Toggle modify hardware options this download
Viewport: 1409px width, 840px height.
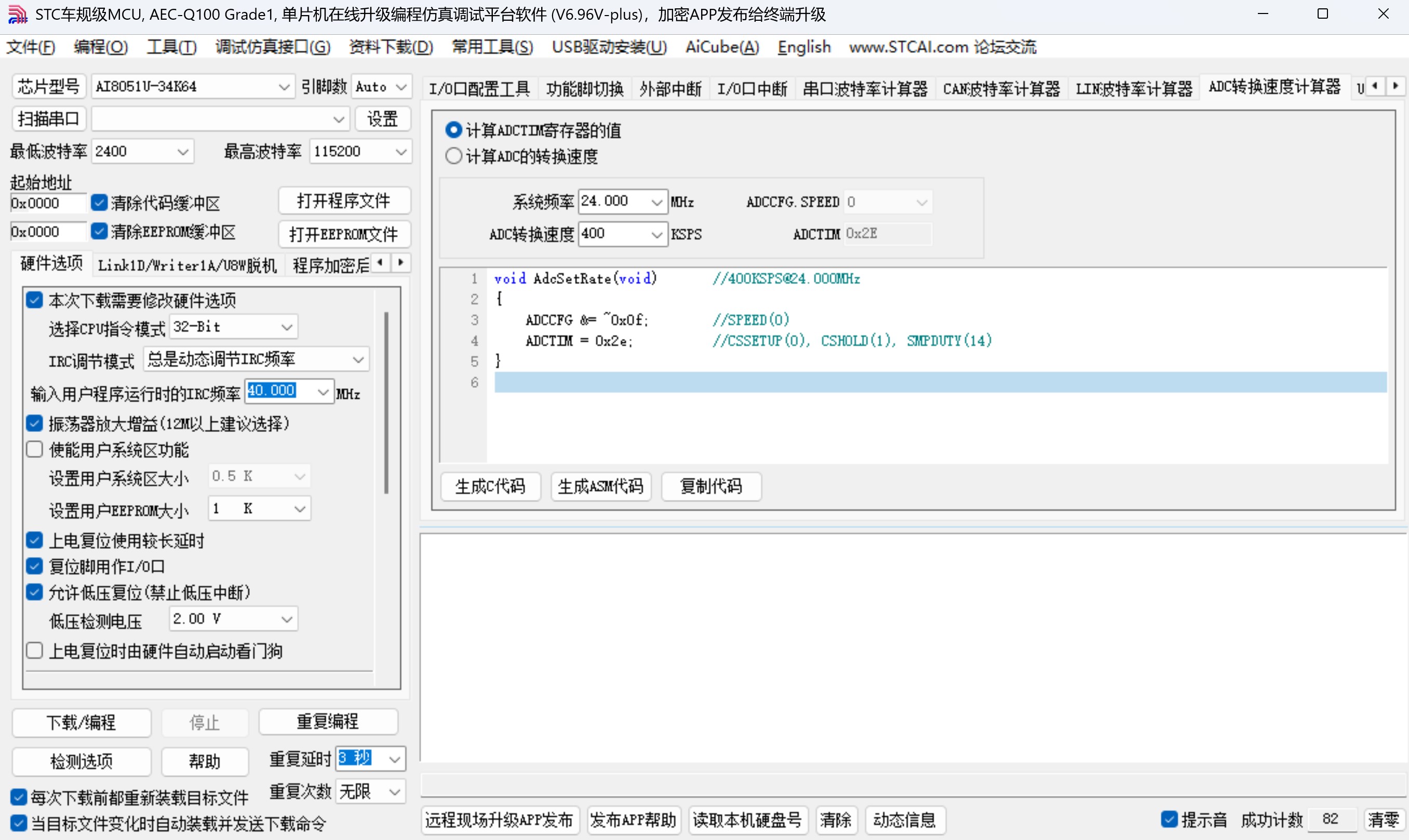tap(34, 300)
